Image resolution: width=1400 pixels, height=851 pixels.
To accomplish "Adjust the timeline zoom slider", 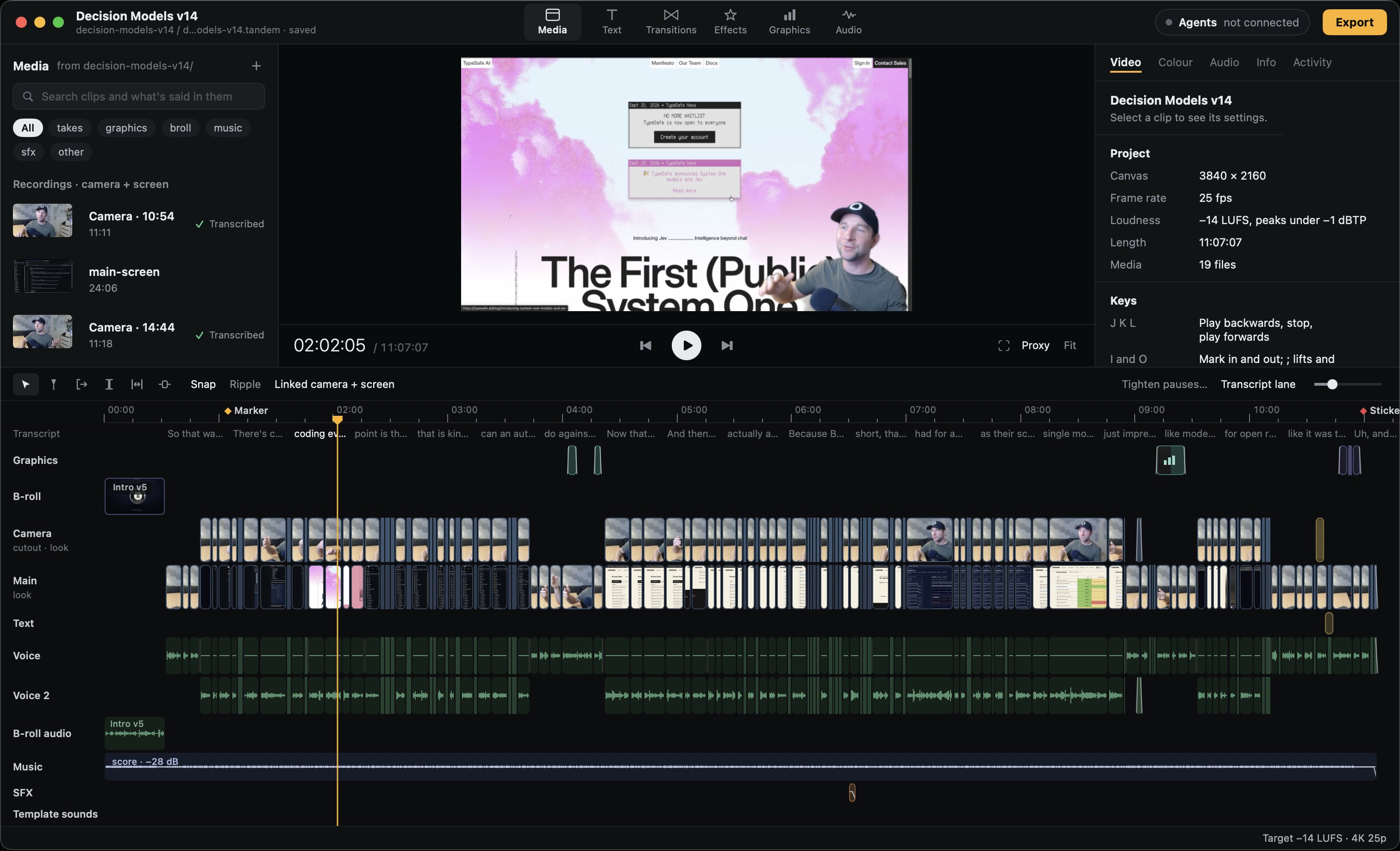I will click(1332, 385).
